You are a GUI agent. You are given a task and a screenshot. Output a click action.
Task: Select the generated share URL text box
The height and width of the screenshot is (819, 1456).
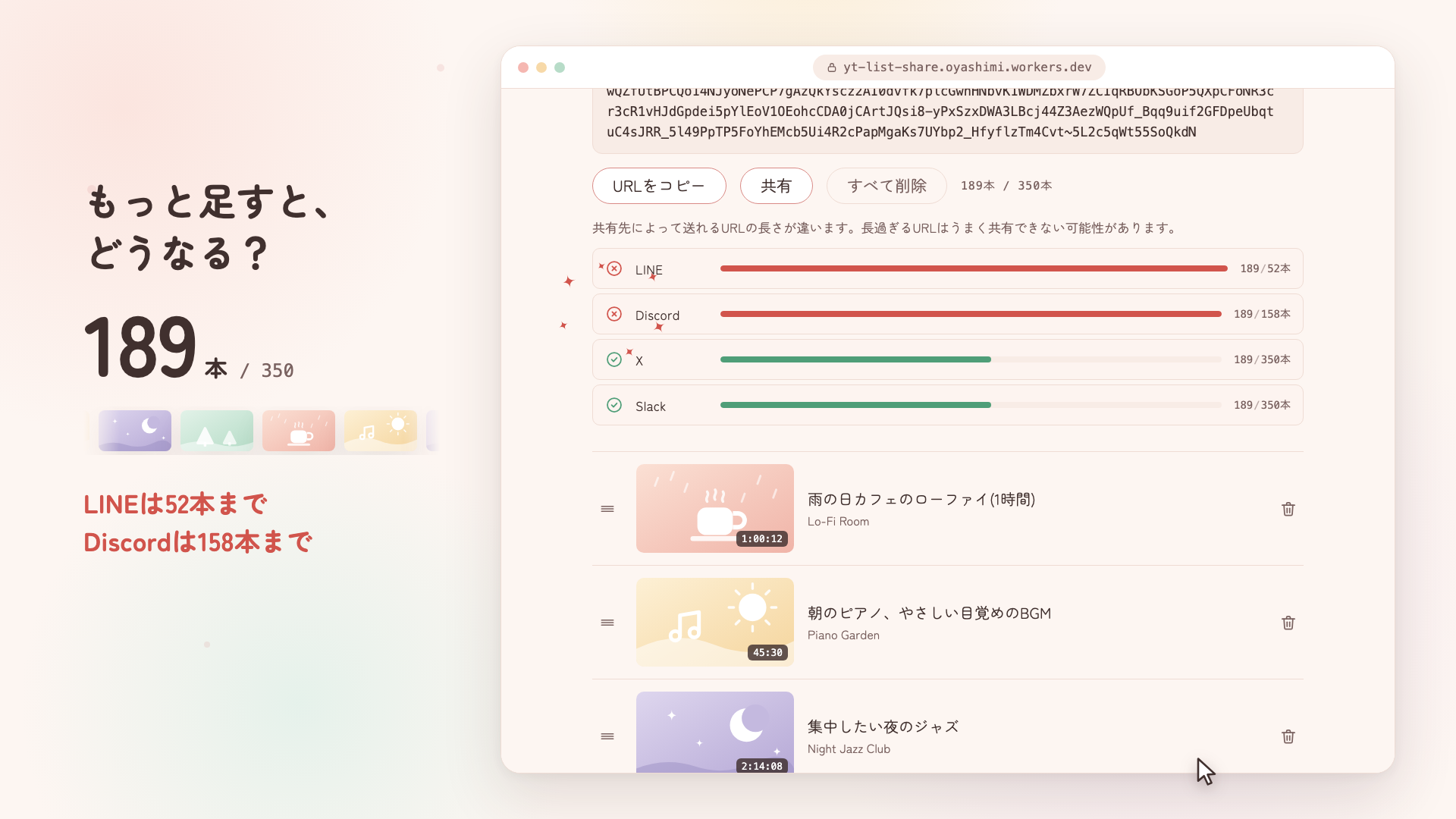[947, 121]
